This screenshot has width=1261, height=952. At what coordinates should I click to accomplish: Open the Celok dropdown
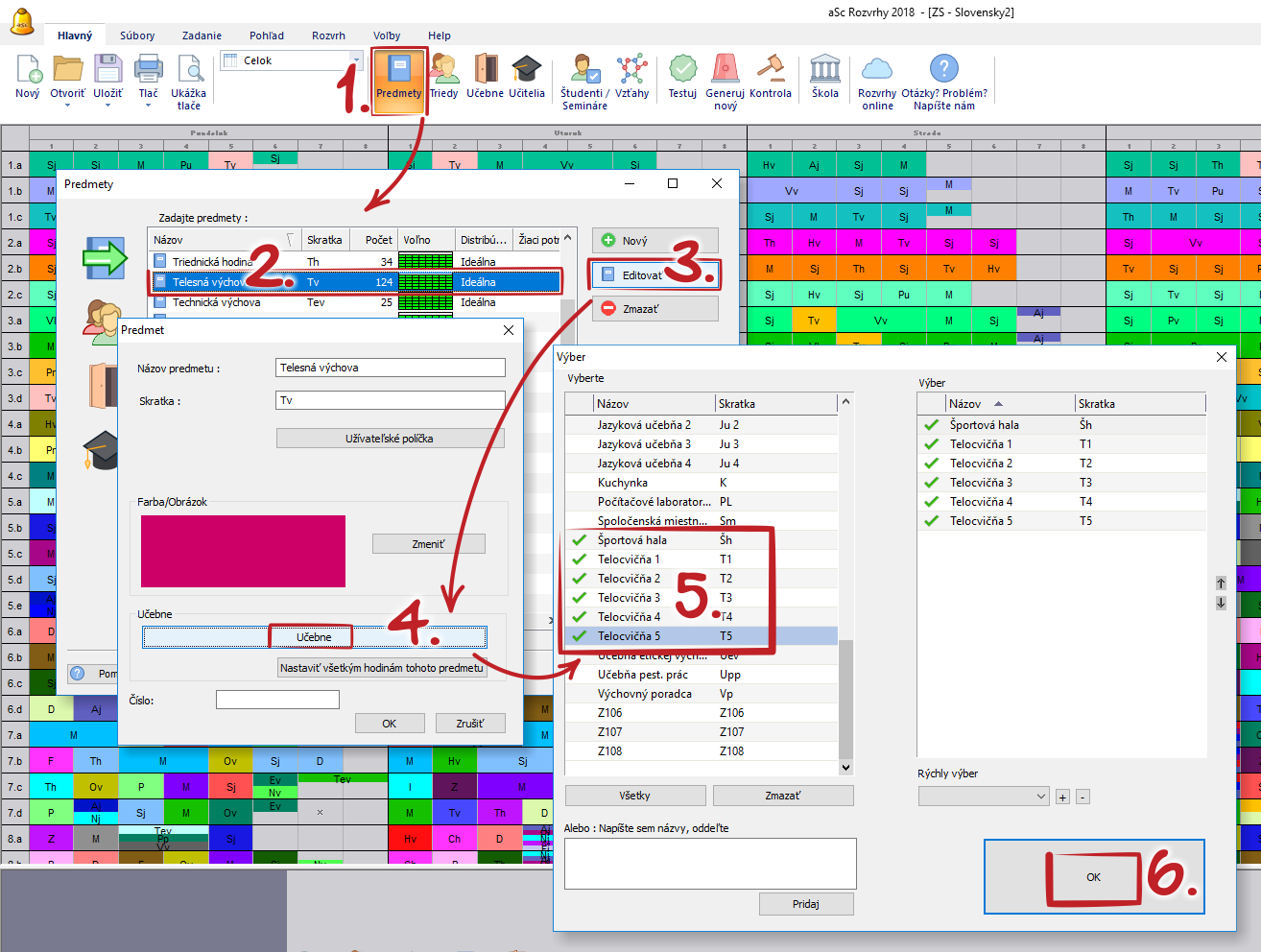[x=356, y=60]
